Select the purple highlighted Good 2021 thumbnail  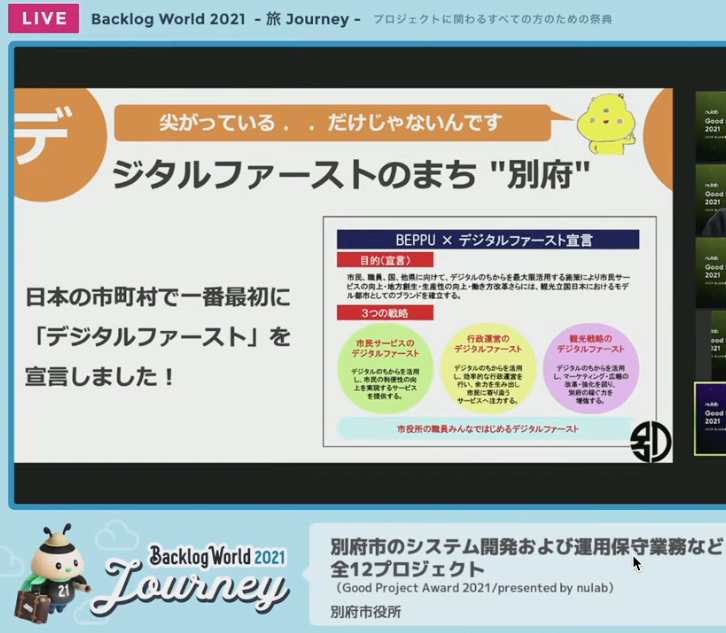point(710,419)
